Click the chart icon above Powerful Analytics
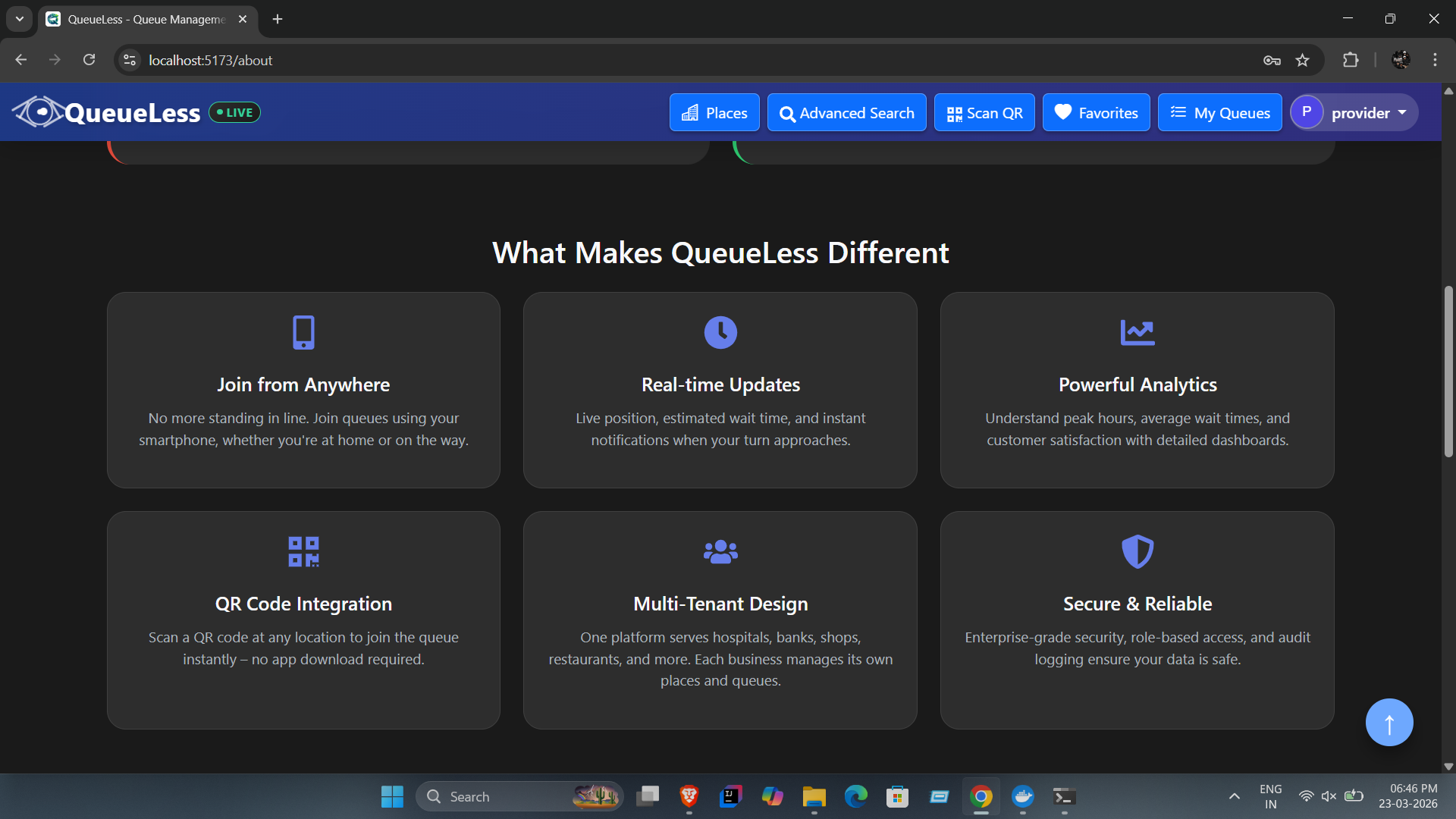 click(x=1137, y=332)
